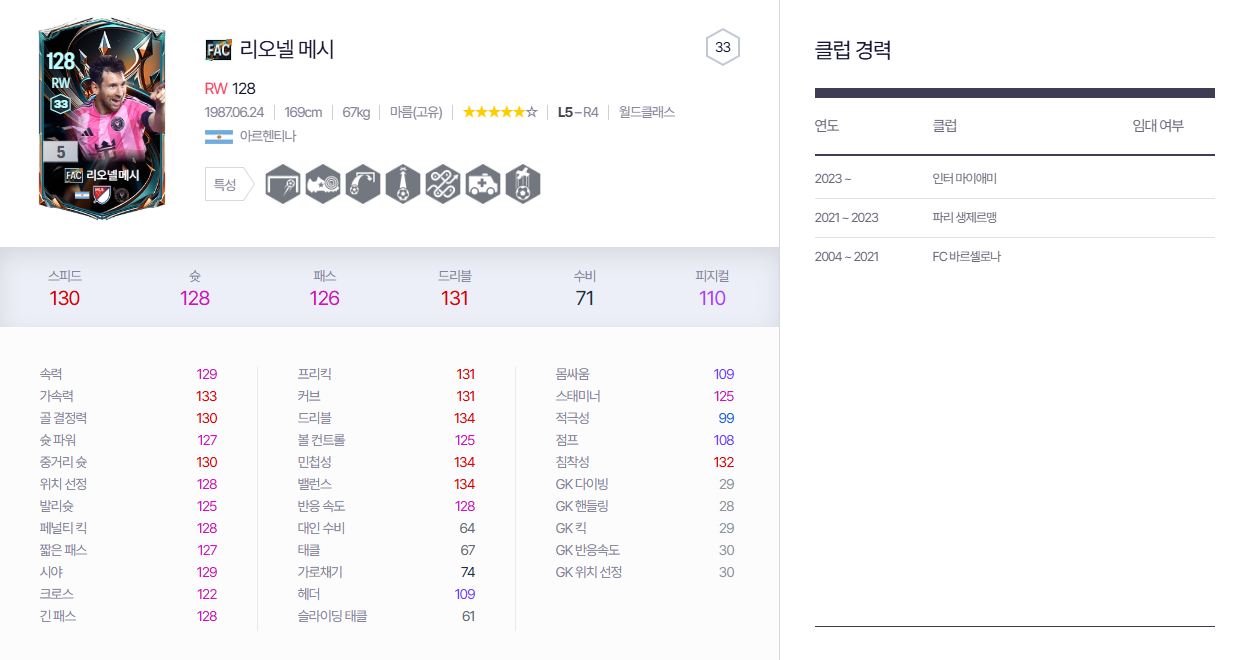Click the 특성 traits label tag
This screenshot has height=660, width=1248.
pos(230,185)
